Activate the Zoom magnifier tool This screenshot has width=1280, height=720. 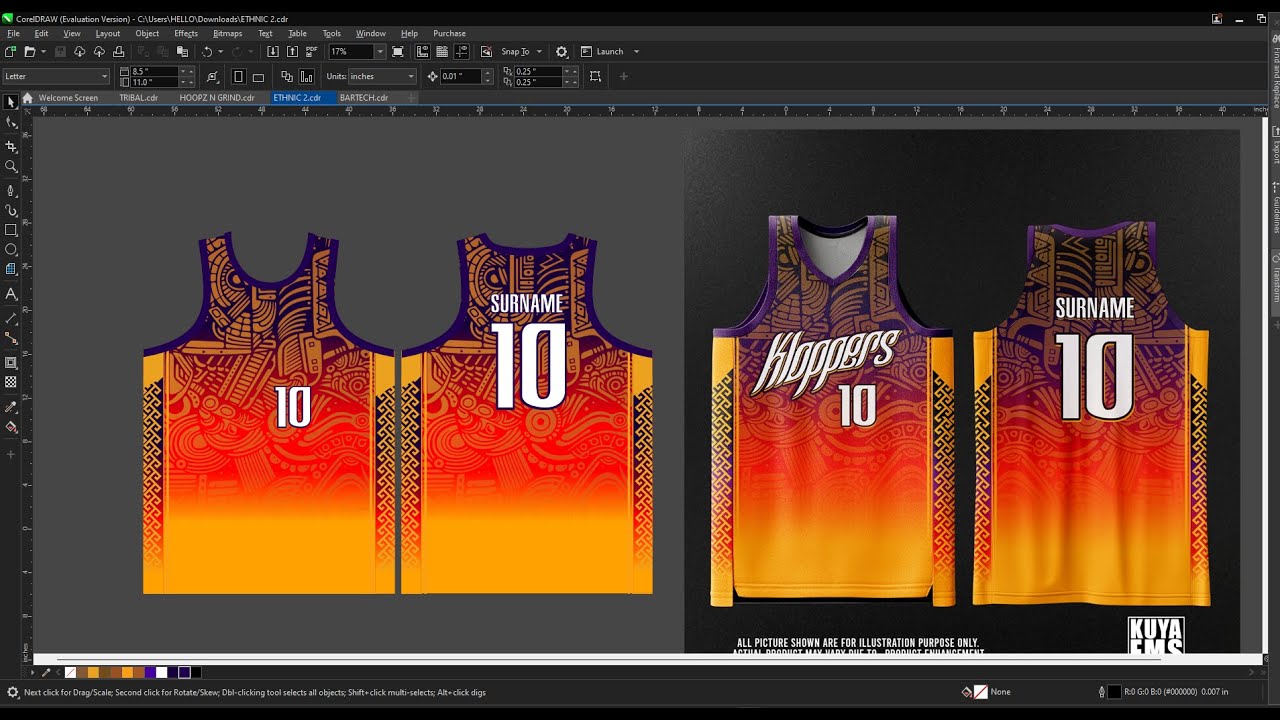[x=11, y=167]
